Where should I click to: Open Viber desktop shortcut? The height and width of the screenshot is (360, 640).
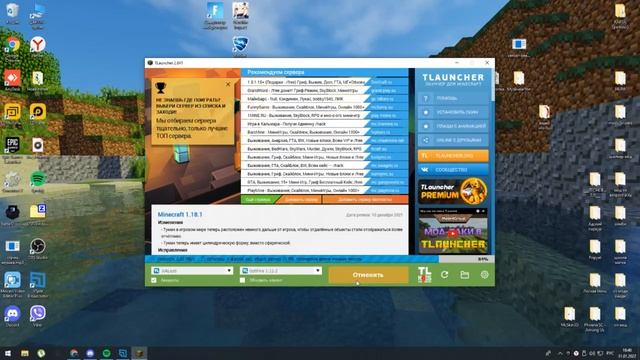[38, 316]
